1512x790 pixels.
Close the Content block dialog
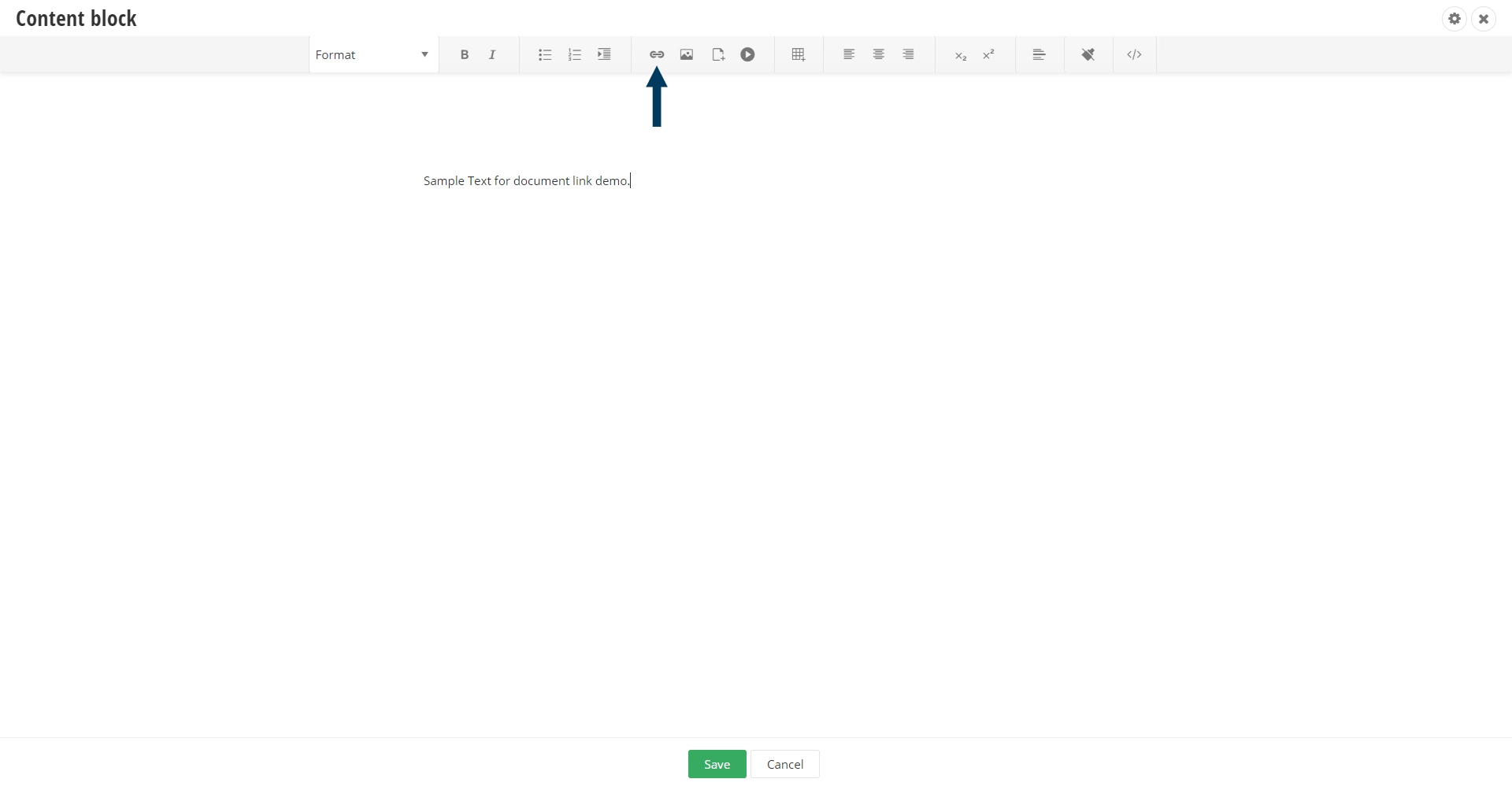1484,19
